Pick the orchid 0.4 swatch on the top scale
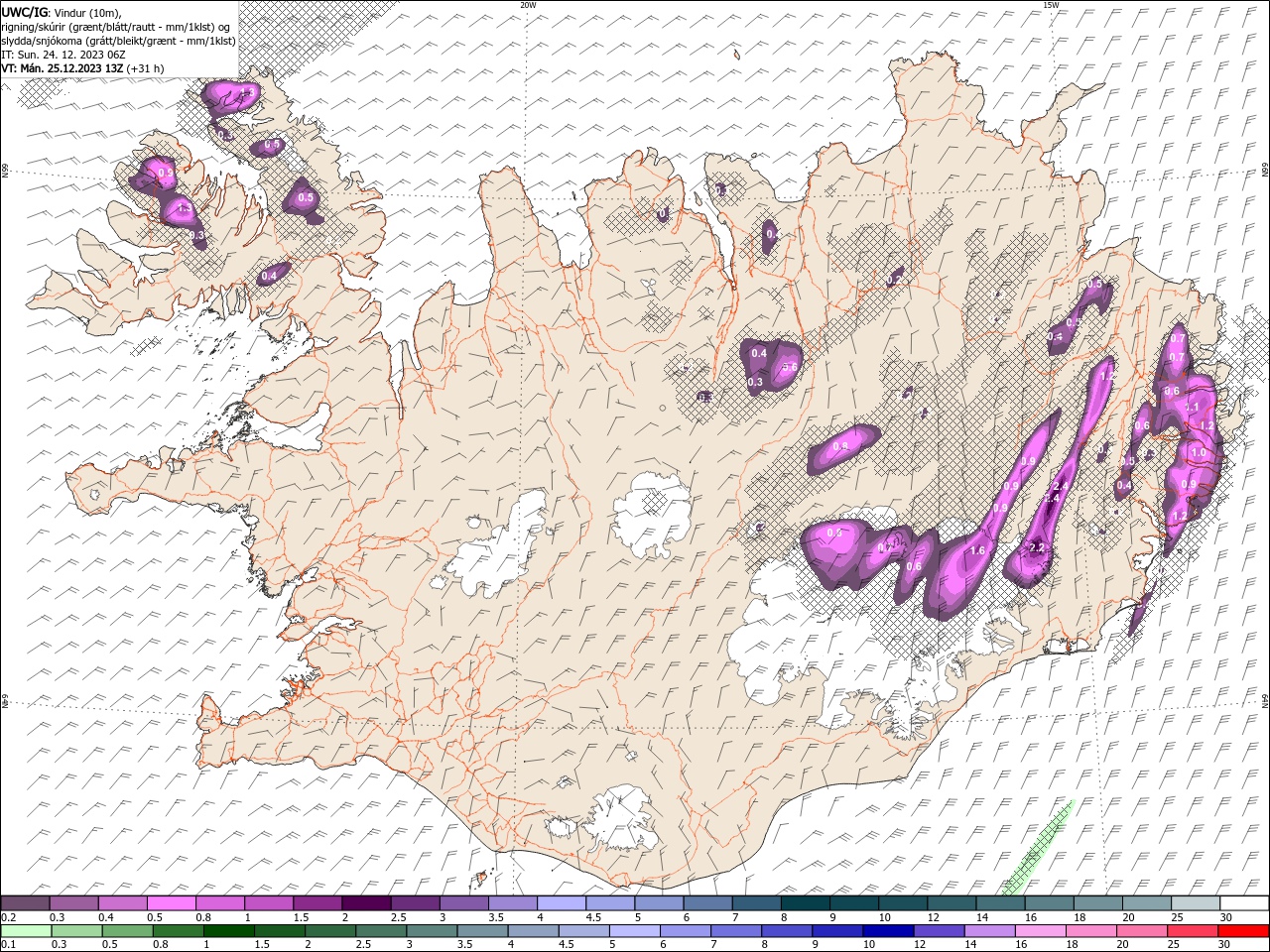This screenshot has width=1270, height=952. pos(123,903)
